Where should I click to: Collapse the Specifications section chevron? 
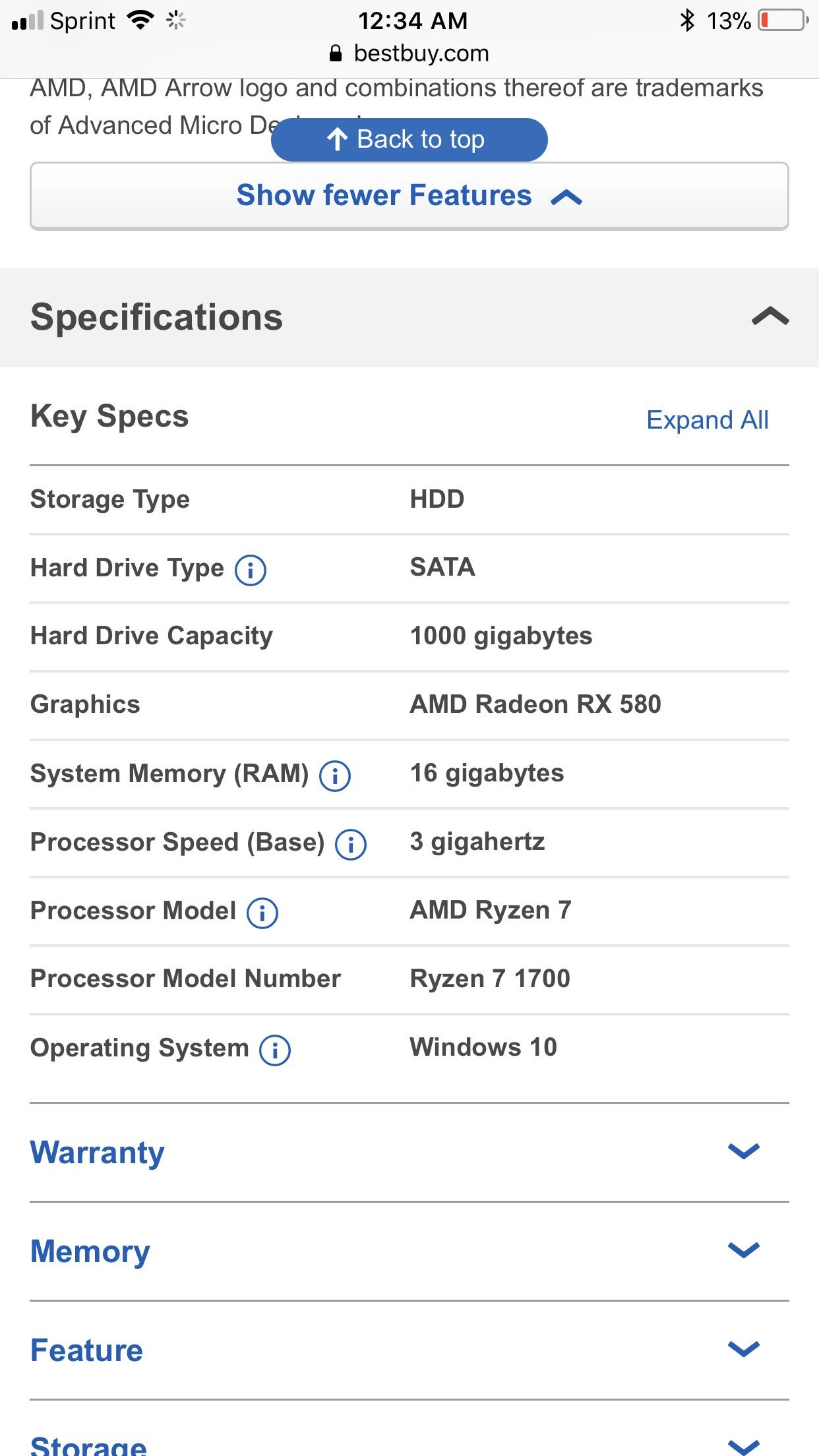coord(770,317)
